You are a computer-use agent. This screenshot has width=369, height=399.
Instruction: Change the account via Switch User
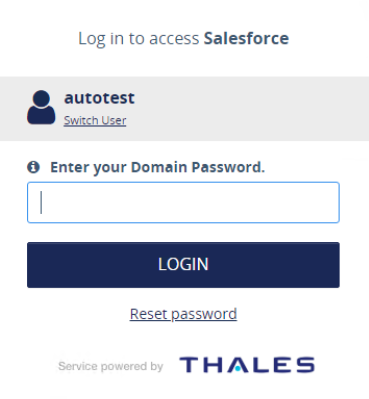click(x=95, y=120)
